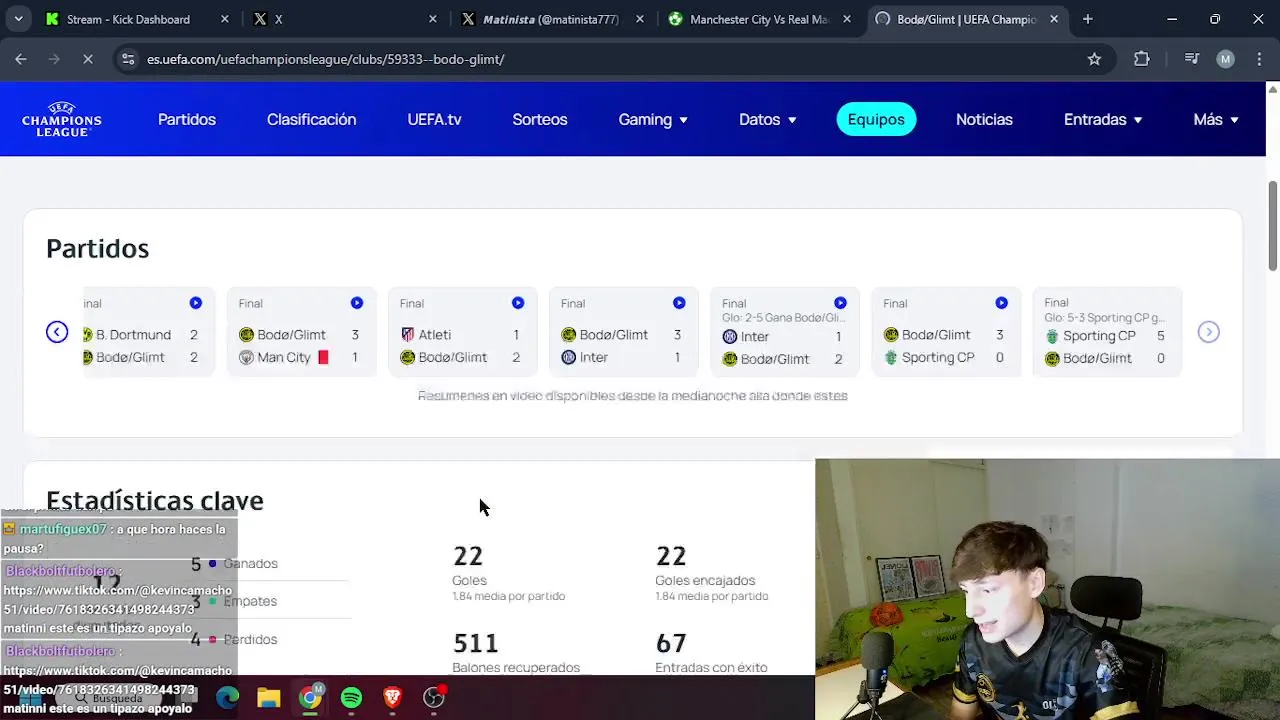Viewport: 1280px width, 720px height.
Task: Open Bodø/Glimt 3-1 Man City match
Action: click(x=301, y=332)
